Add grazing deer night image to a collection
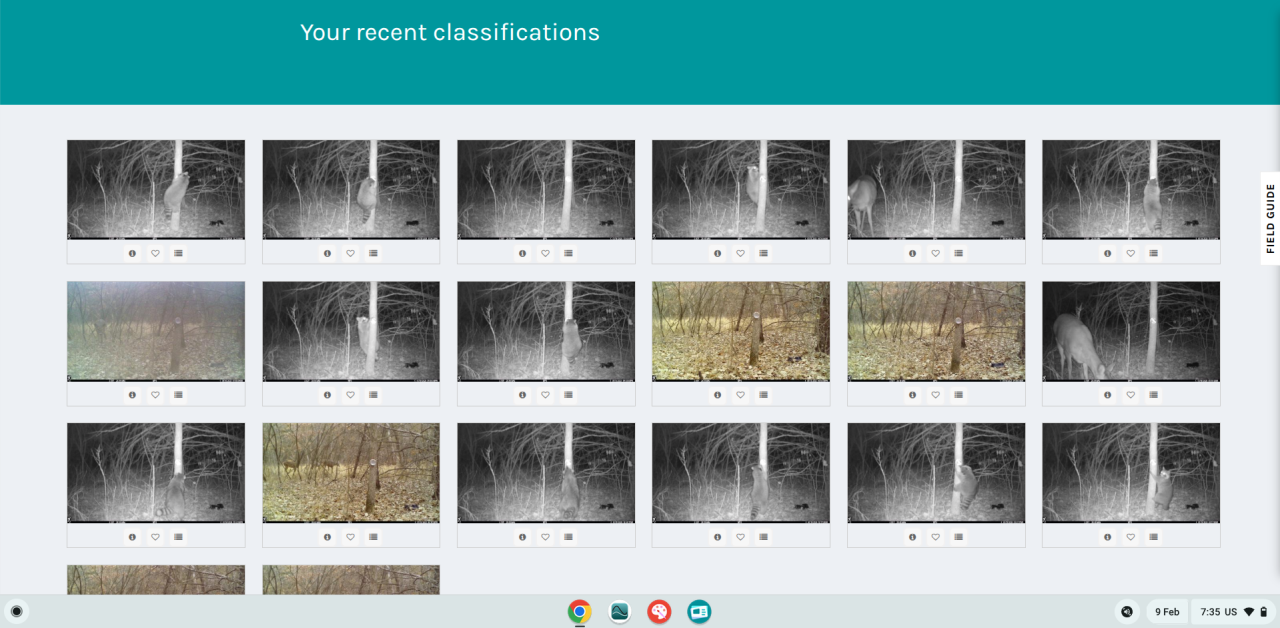The image size is (1280, 628). pyautogui.click(x=1153, y=395)
